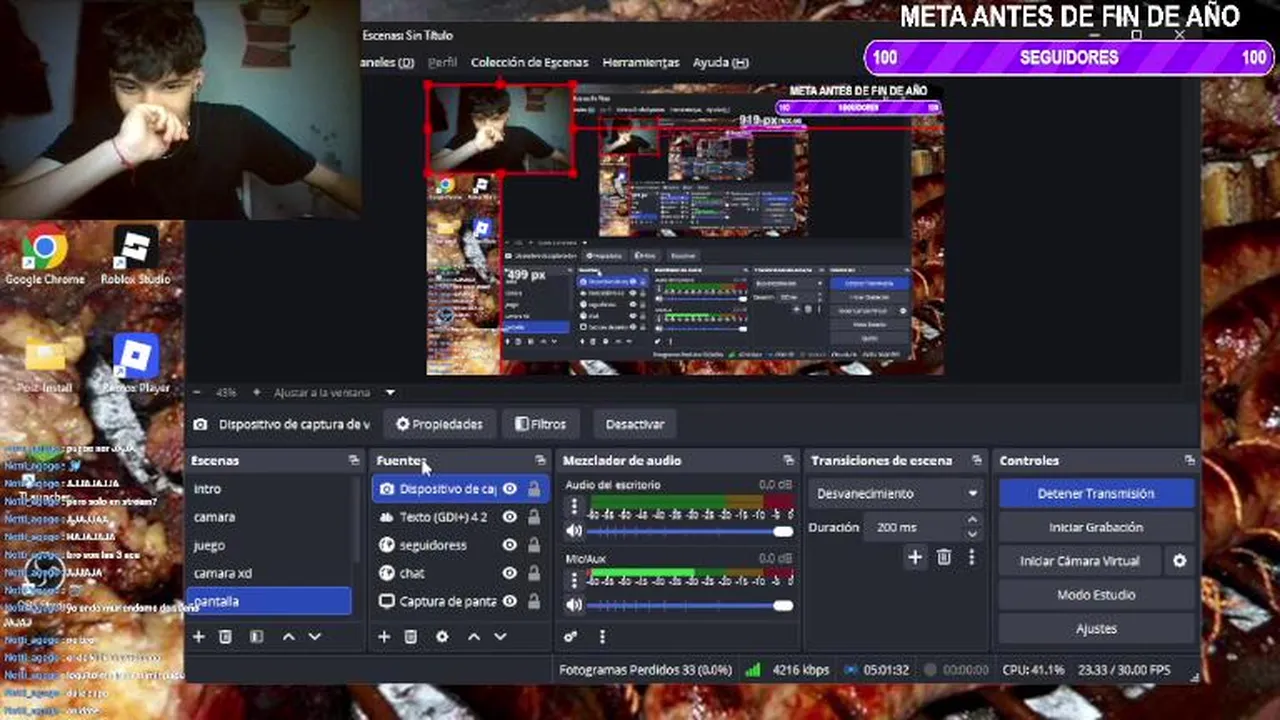Enable Modo Estudio

tap(1095, 595)
